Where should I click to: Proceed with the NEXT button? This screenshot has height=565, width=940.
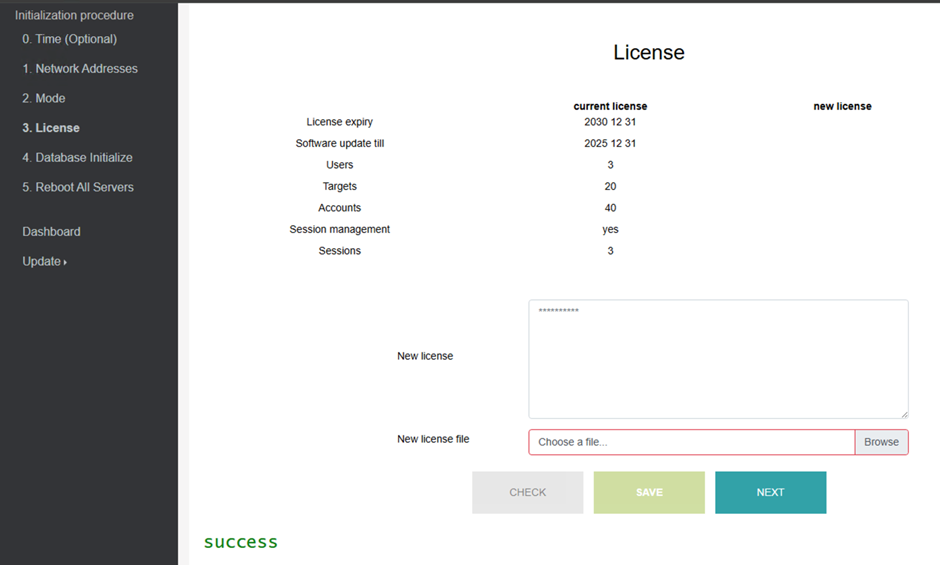coord(770,492)
